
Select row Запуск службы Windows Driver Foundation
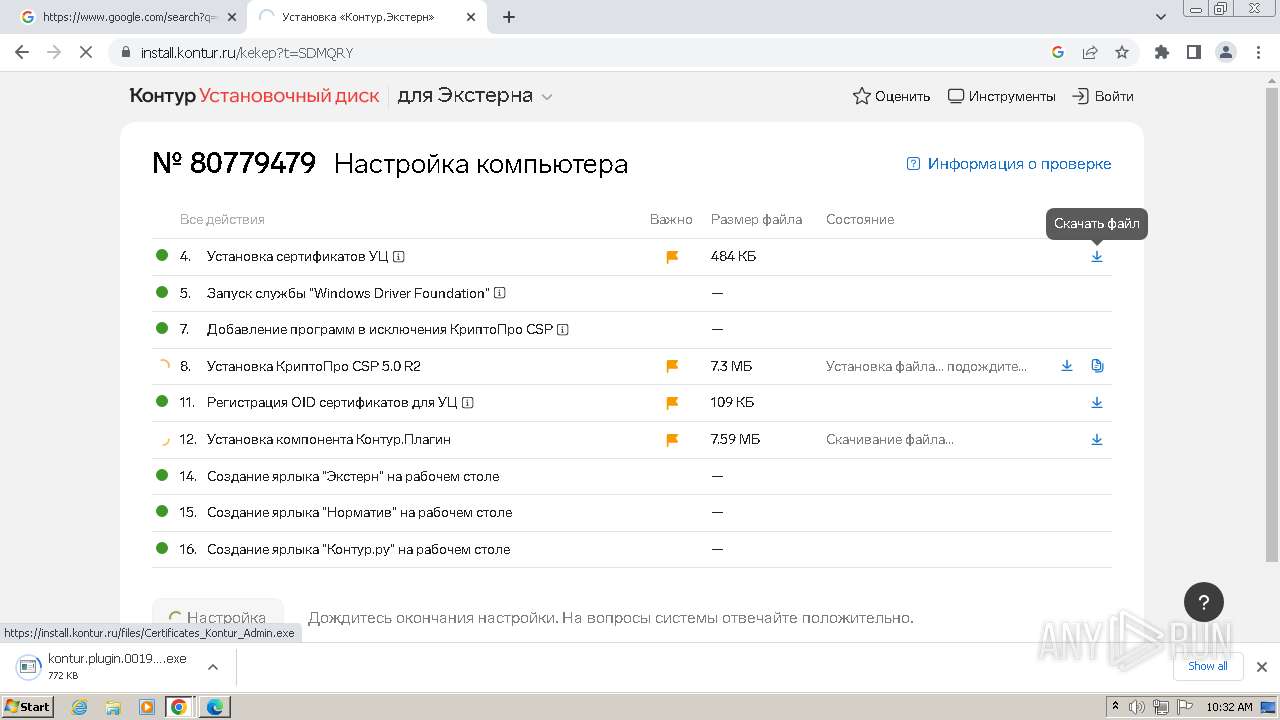(x=632, y=293)
